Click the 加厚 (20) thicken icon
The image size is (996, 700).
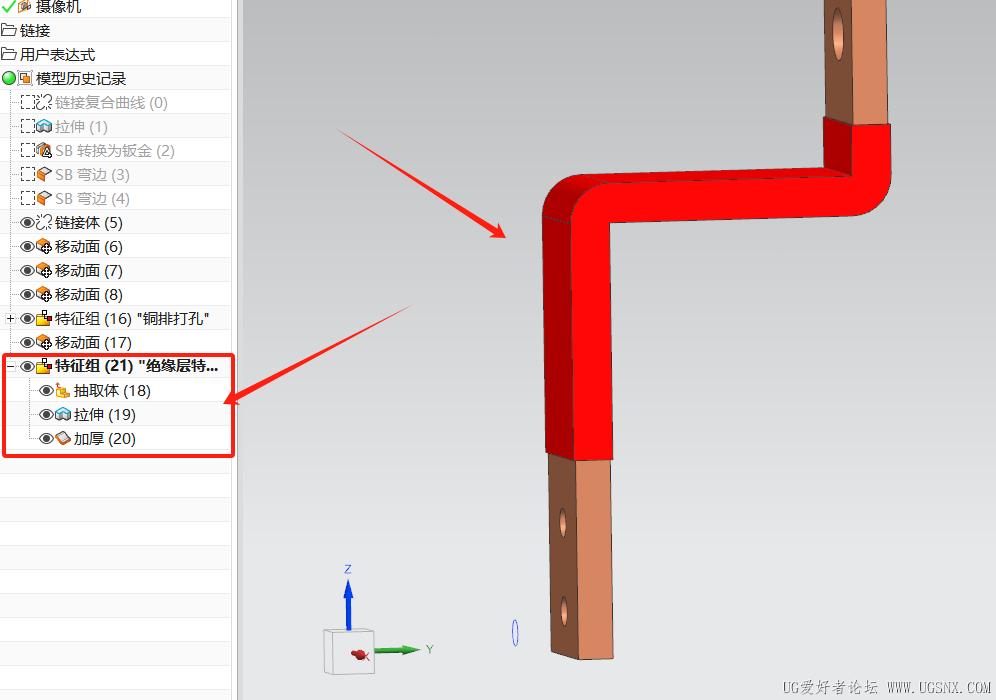[62, 438]
